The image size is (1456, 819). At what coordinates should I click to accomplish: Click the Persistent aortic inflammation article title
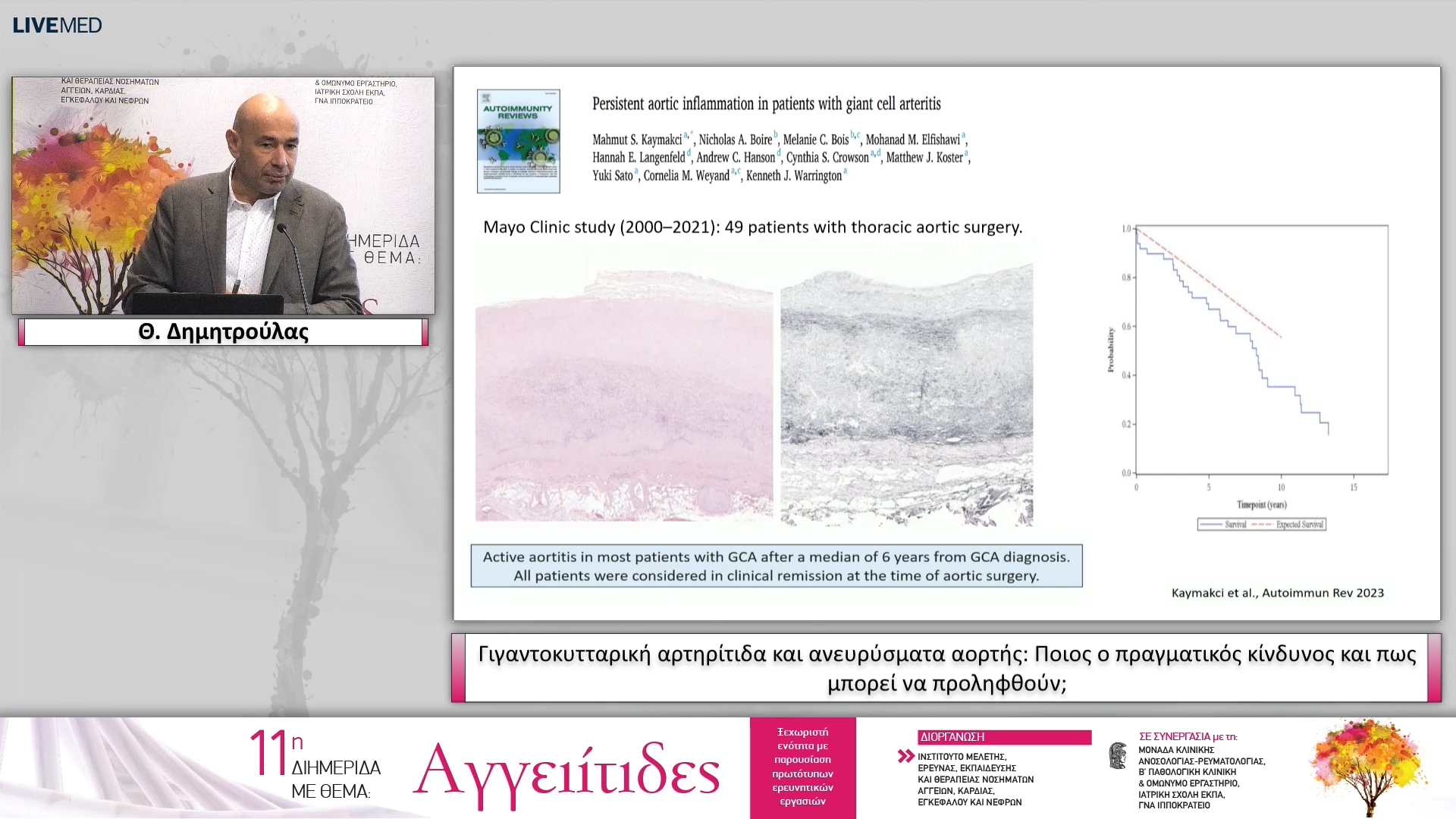pos(766,104)
